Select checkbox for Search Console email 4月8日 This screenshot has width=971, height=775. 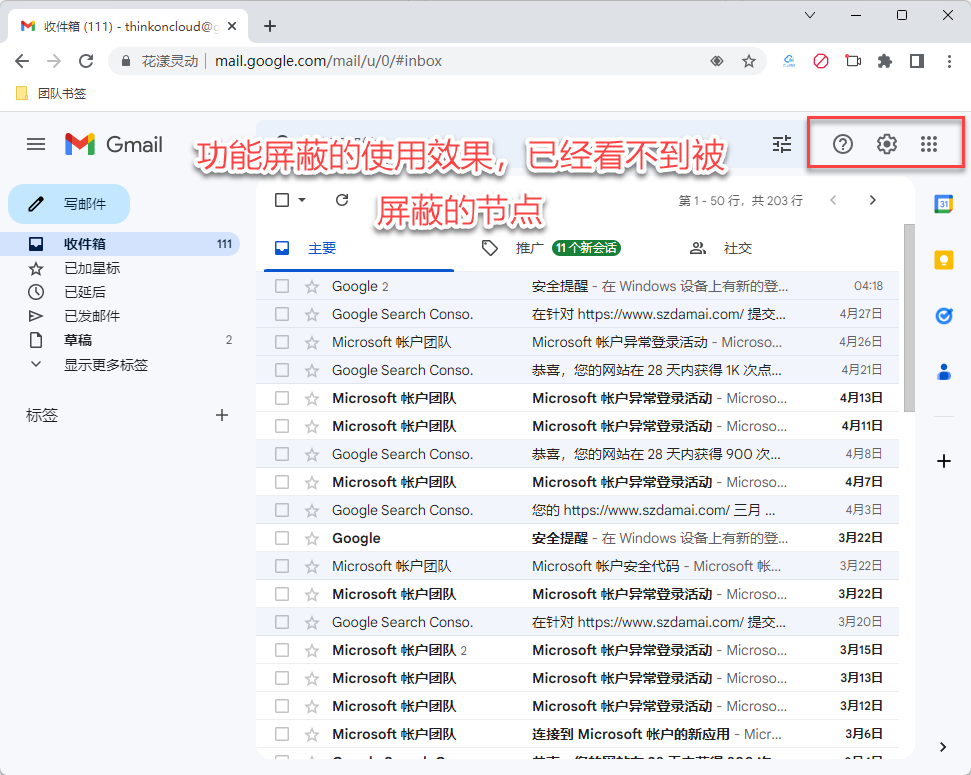point(282,454)
